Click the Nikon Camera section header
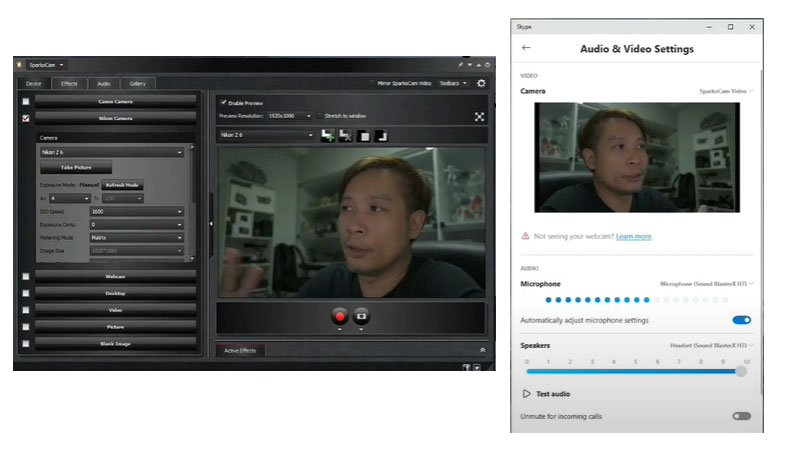 pyautogui.click(x=115, y=118)
